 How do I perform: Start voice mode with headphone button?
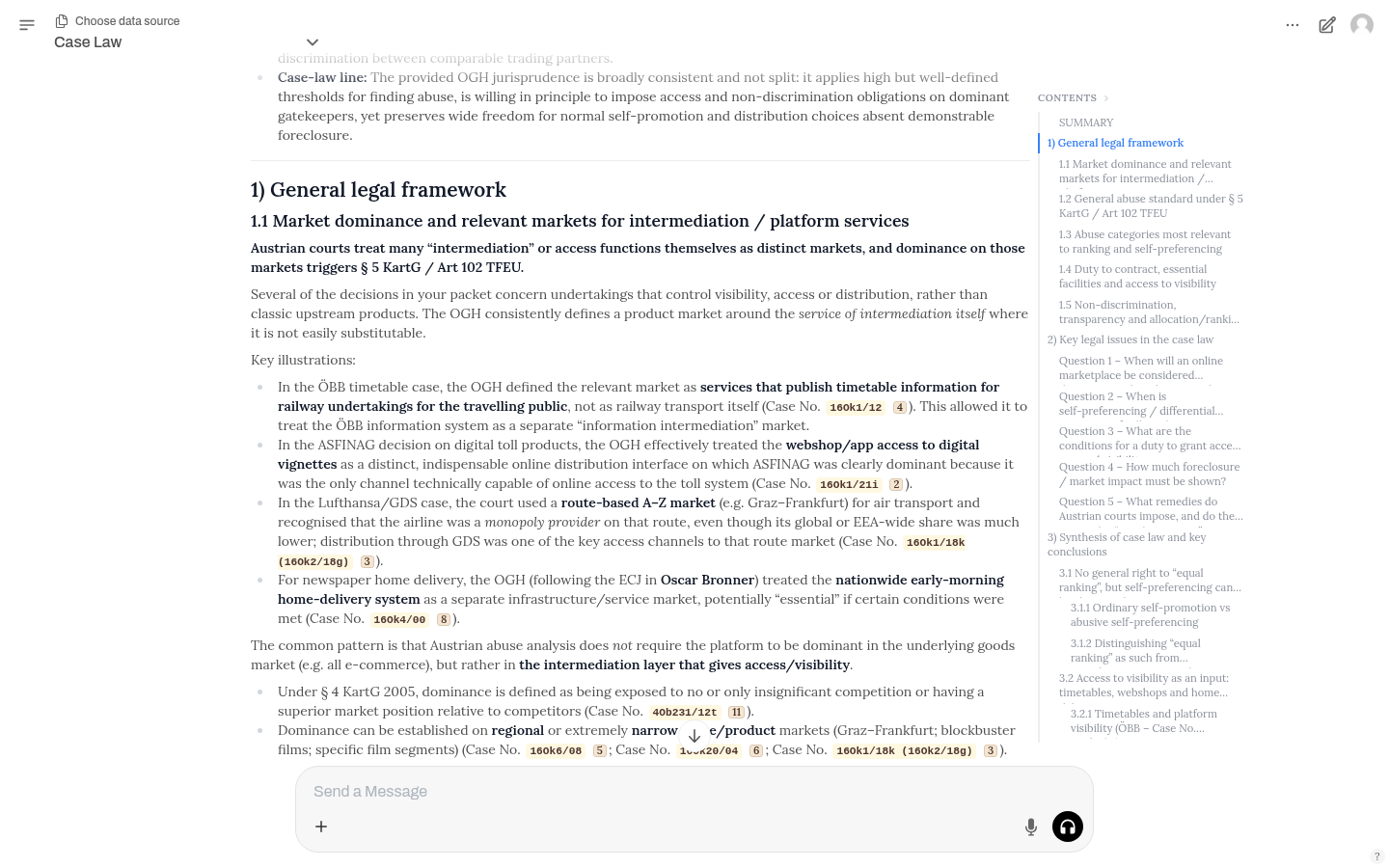(x=1067, y=827)
